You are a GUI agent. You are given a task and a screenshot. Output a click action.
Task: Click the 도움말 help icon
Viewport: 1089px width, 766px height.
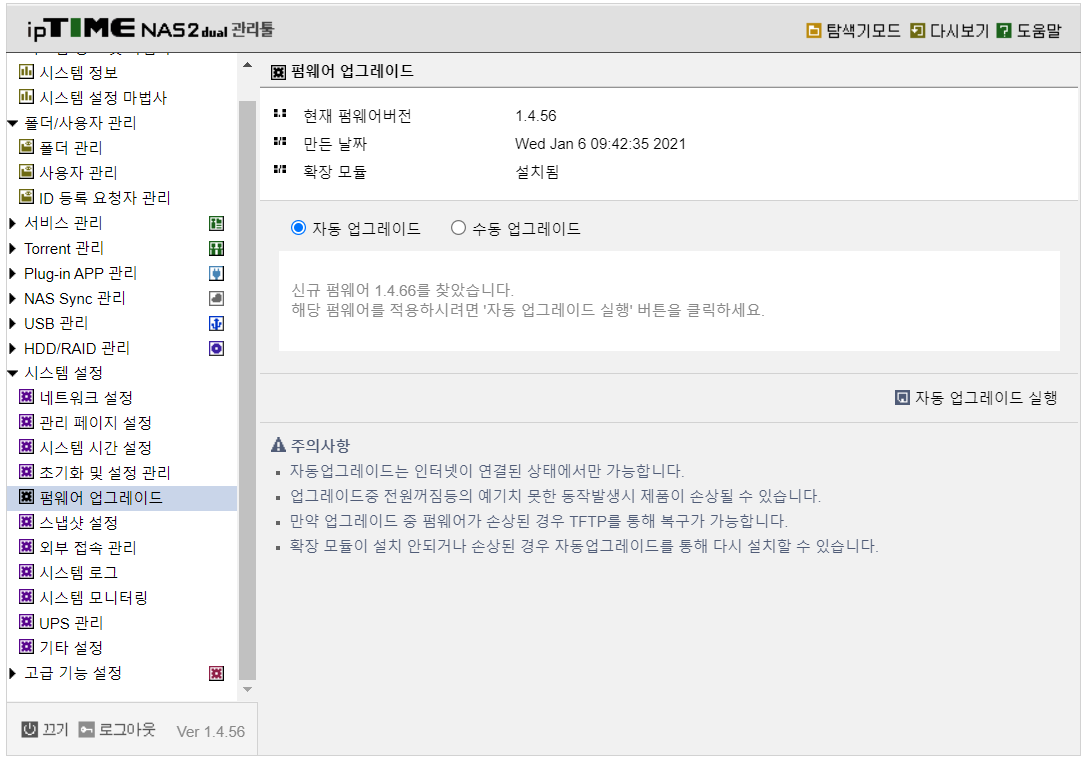click(1004, 31)
